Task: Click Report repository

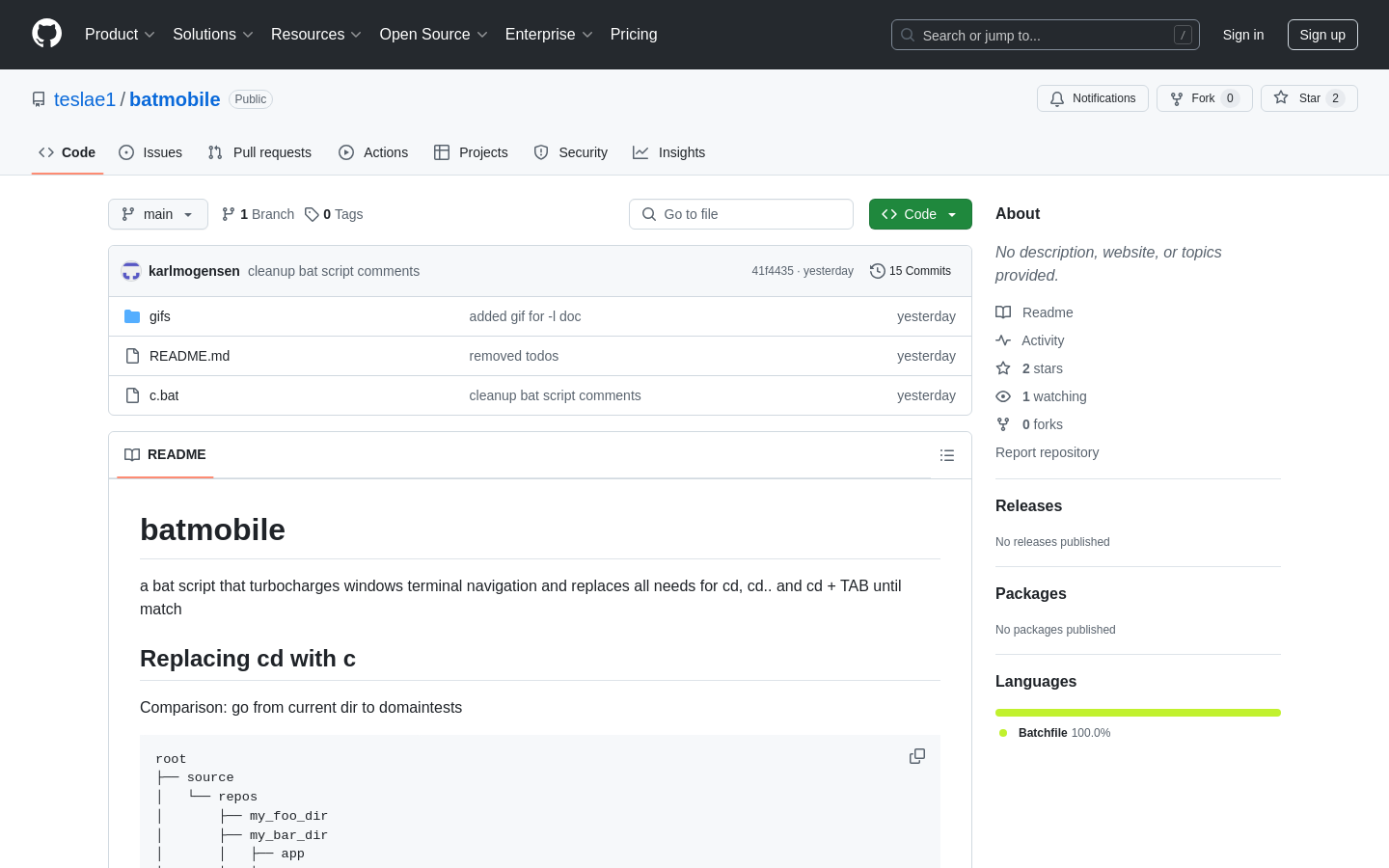Action: 1047,452
